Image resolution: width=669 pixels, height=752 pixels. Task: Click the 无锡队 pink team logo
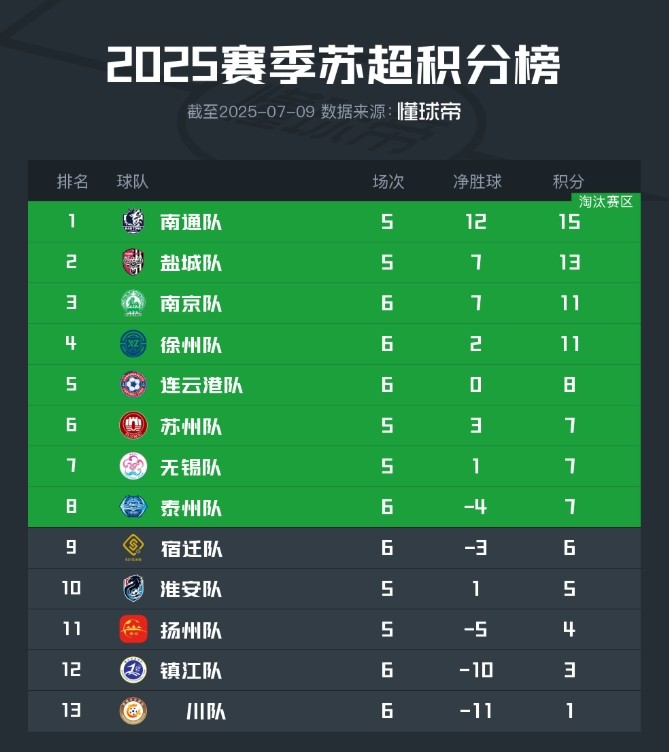[133, 467]
